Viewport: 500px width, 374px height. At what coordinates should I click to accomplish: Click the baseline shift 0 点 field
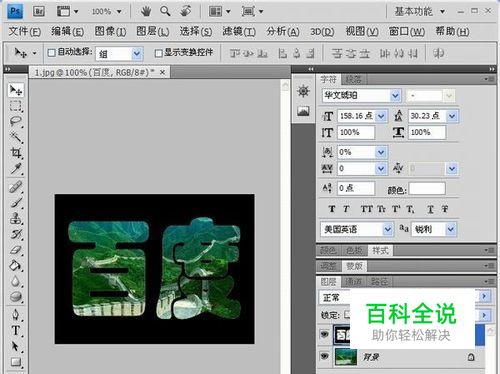356,188
